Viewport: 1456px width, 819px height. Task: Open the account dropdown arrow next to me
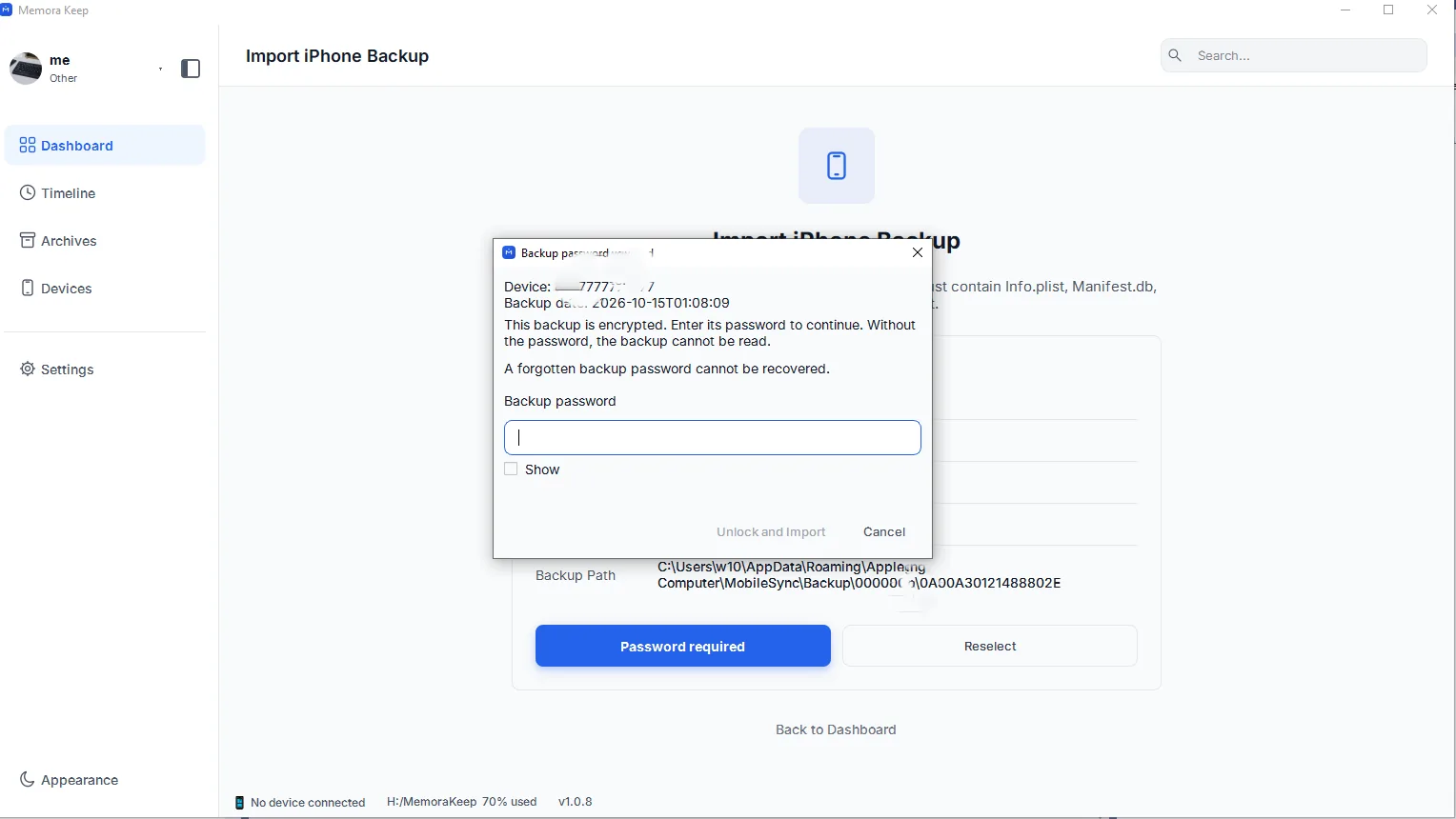pyautogui.click(x=160, y=69)
